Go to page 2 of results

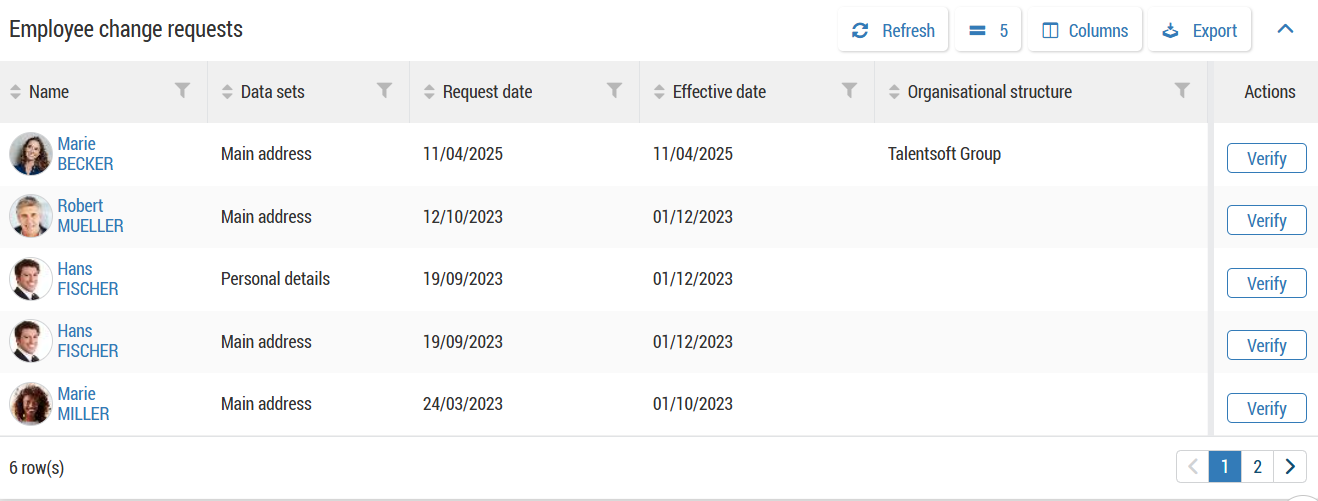pyautogui.click(x=1257, y=466)
